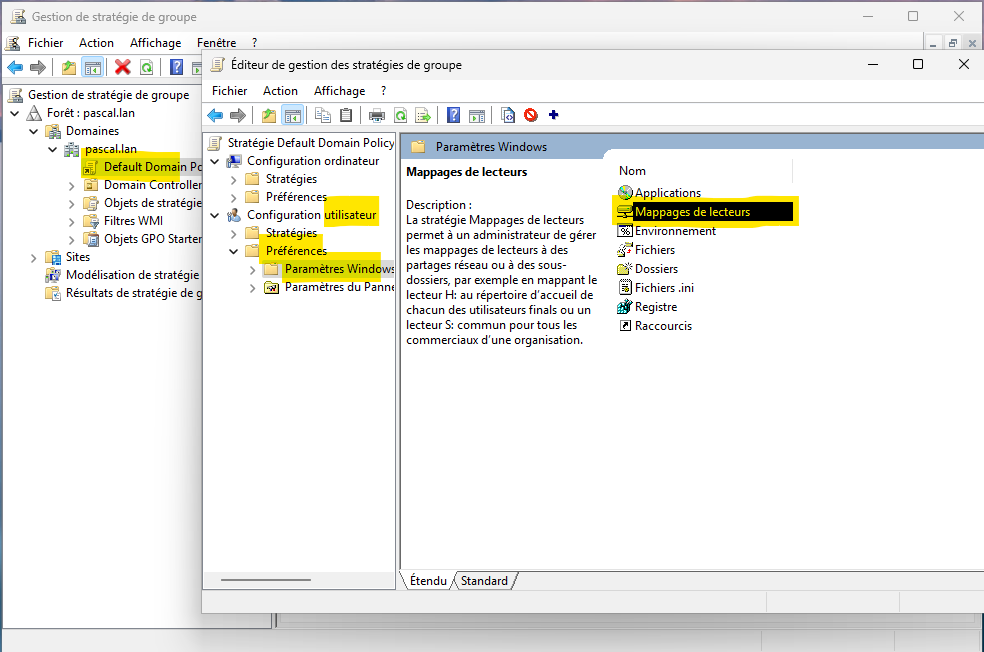984x652 pixels.
Task: Click Help icon in Gestion de stratégie toolbar
Action: click(177, 67)
